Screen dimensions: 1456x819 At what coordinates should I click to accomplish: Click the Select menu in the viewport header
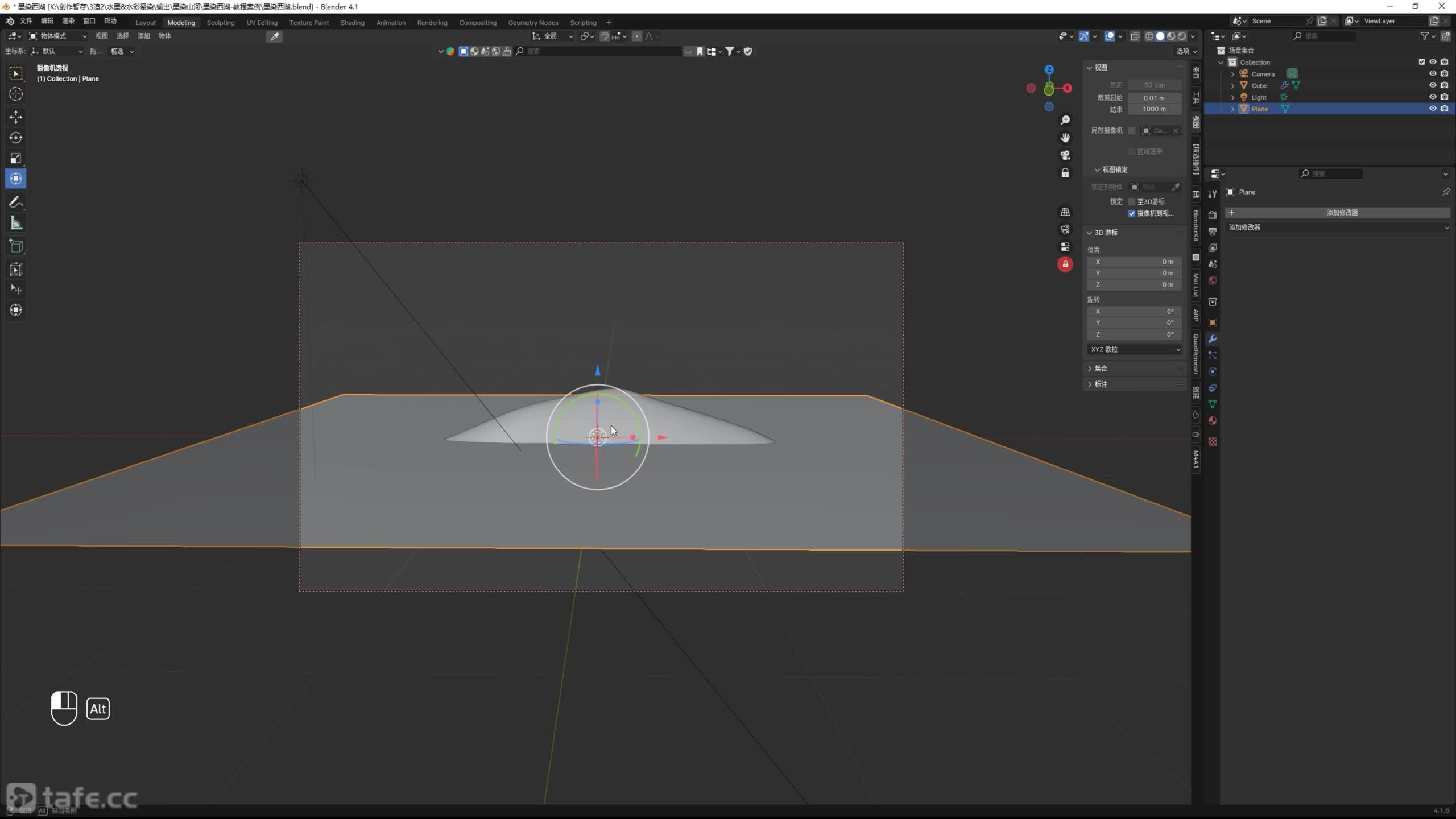tap(122, 36)
